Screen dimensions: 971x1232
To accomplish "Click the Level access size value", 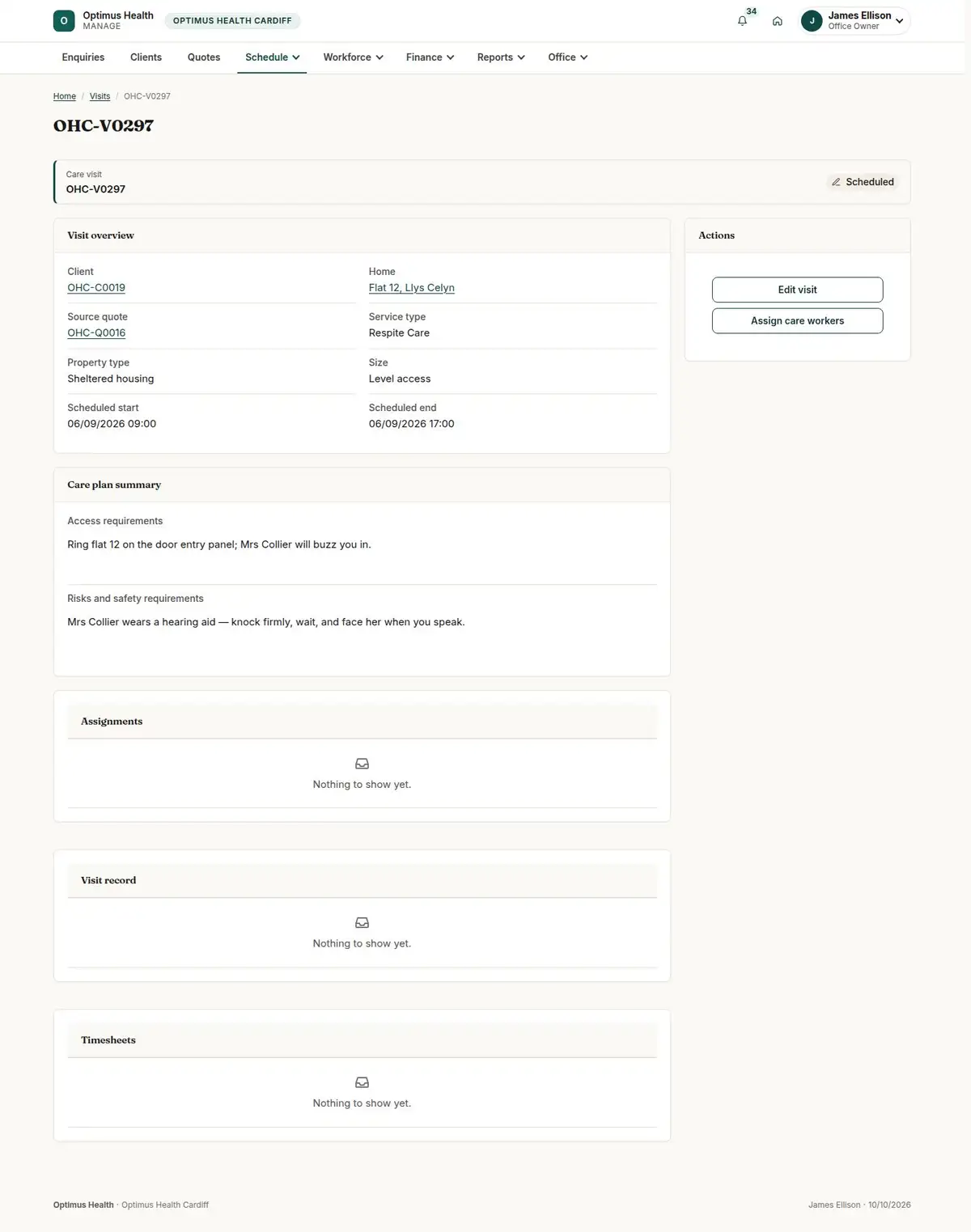I will pyautogui.click(x=400, y=379).
